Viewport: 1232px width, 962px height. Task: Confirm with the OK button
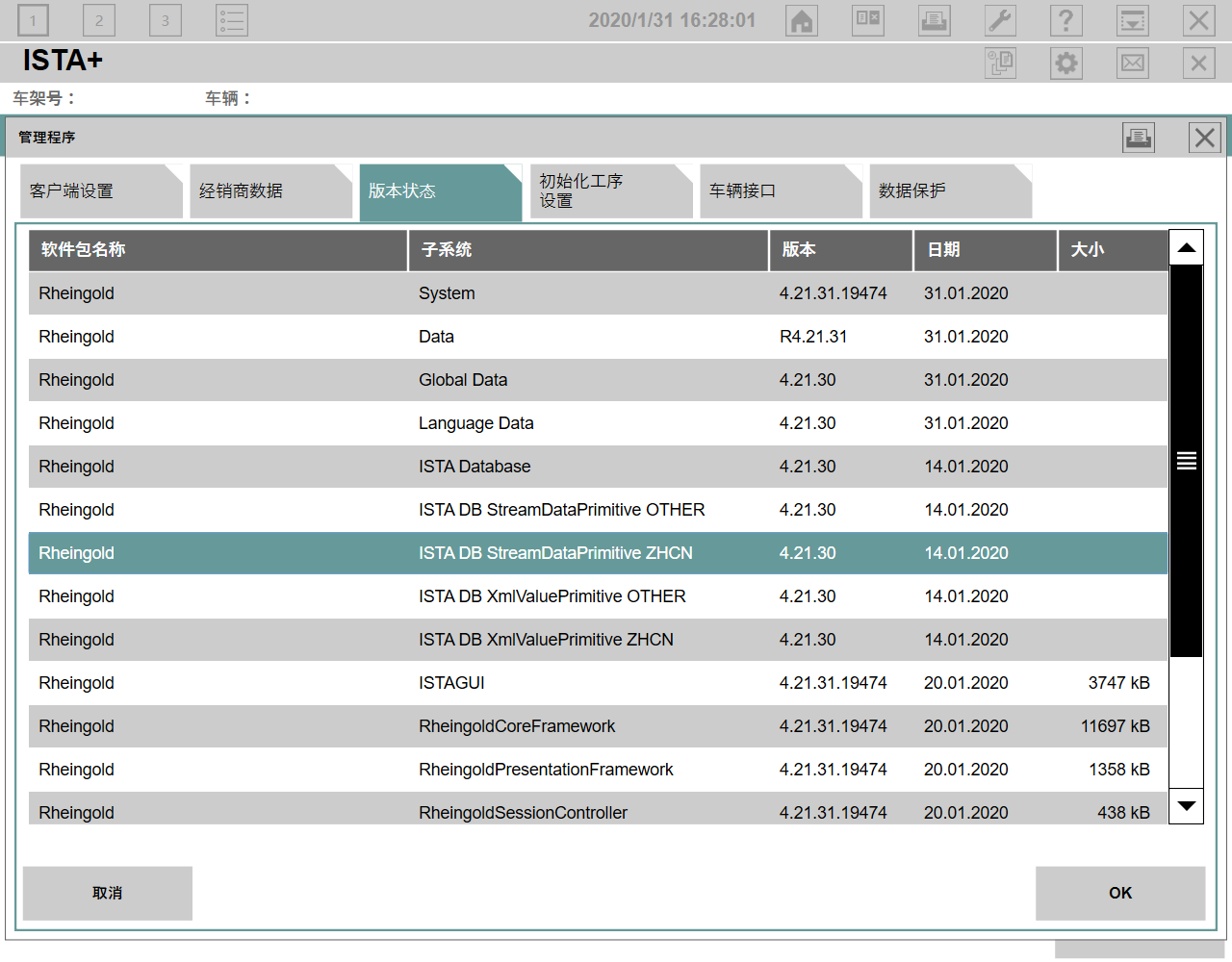tap(1120, 894)
